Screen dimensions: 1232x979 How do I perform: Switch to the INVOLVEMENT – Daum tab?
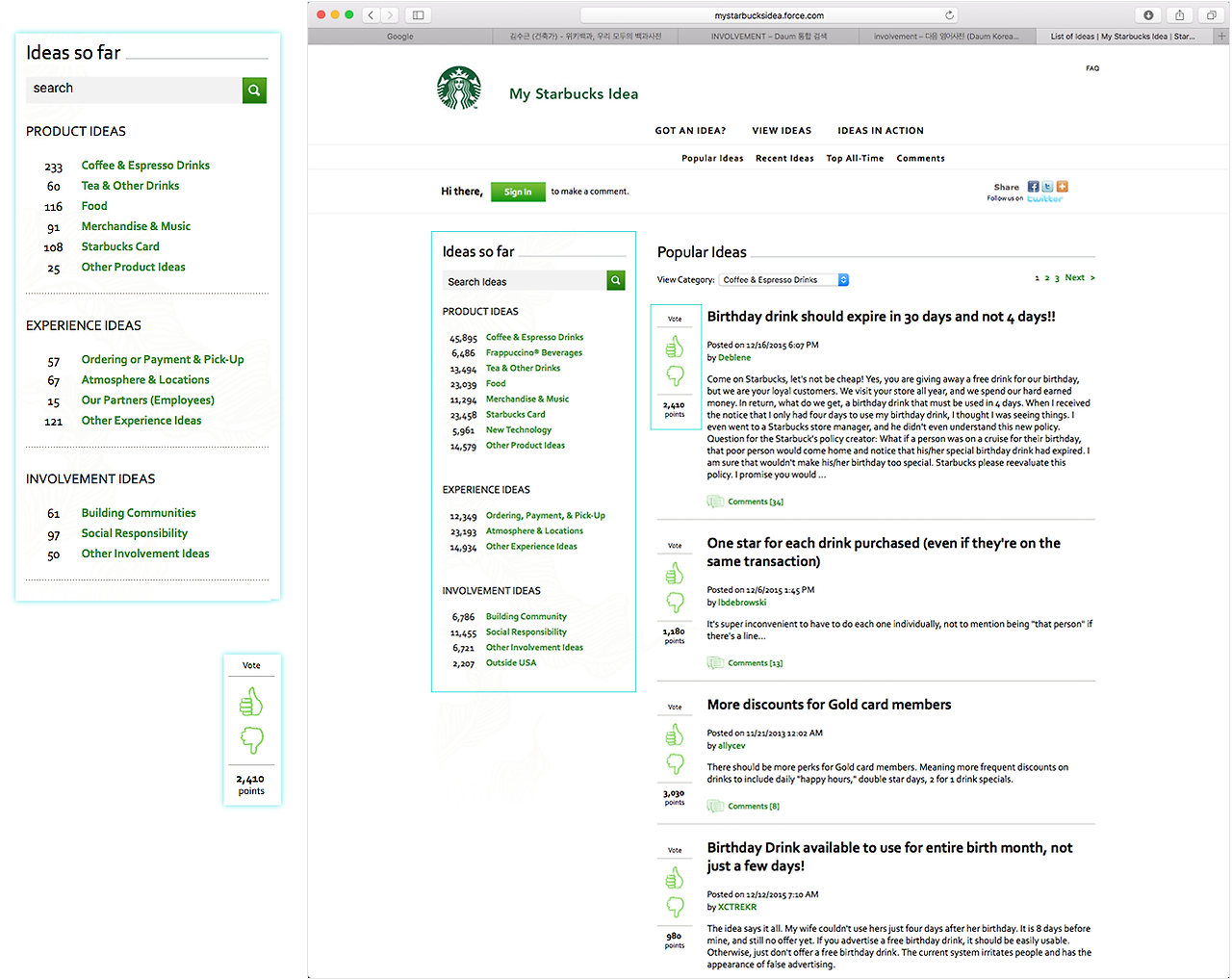[769, 37]
